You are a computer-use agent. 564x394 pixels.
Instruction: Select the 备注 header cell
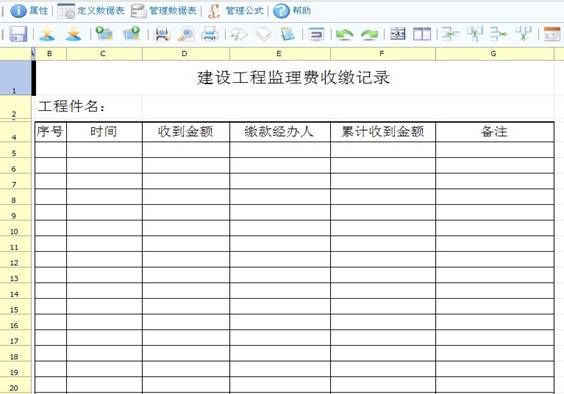click(495, 132)
